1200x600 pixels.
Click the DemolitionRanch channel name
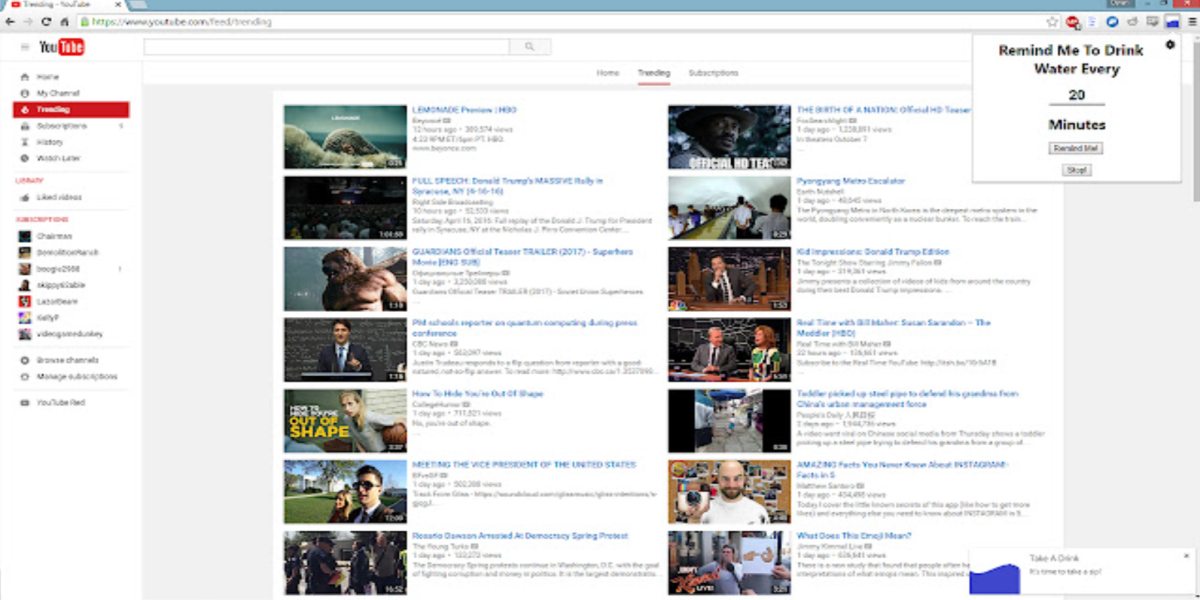(x=68, y=253)
